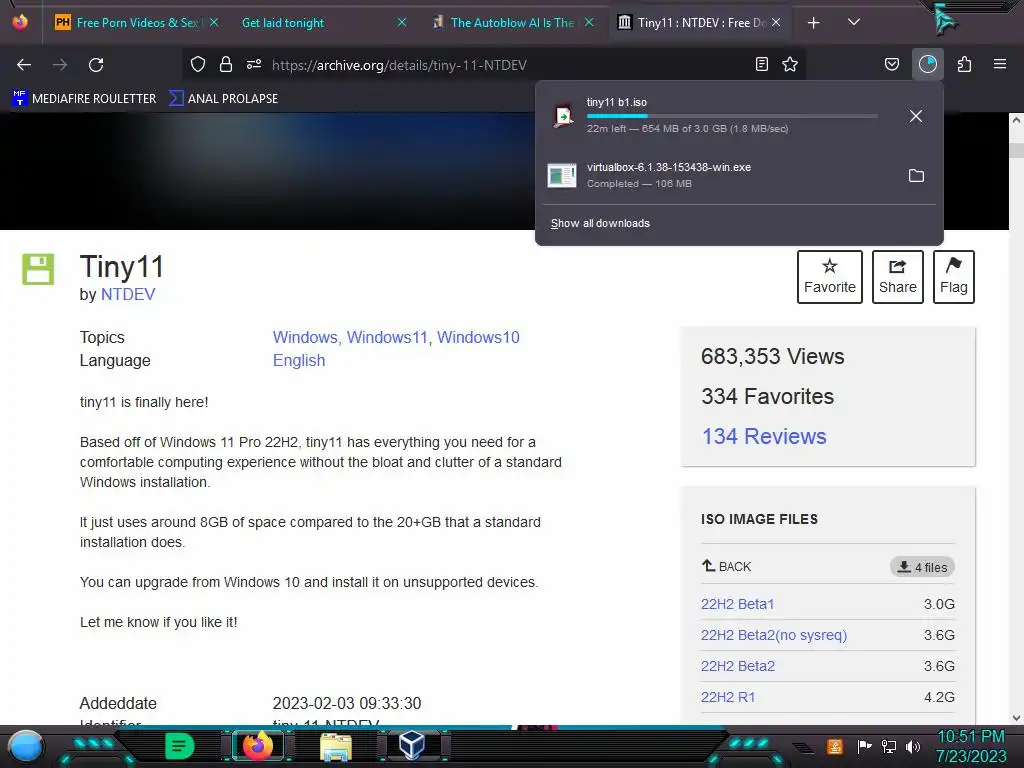Click the tiny11 download progress bar
Viewport: 1024px width, 768px height.
731,116
